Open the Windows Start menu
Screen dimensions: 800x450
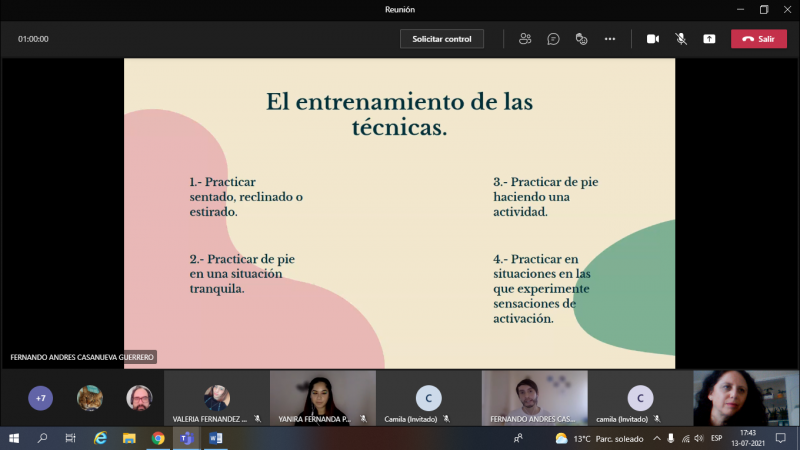coord(14,438)
